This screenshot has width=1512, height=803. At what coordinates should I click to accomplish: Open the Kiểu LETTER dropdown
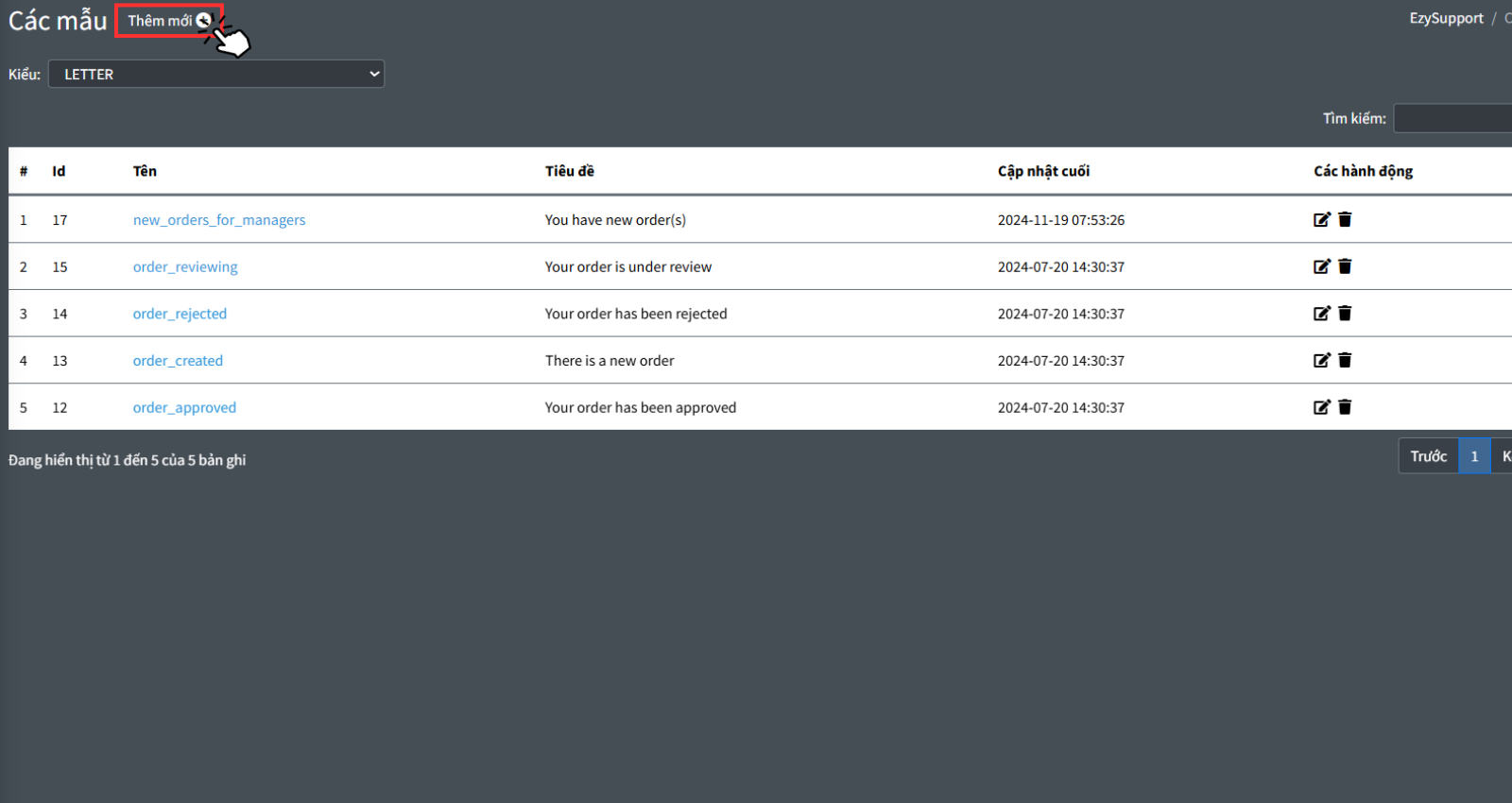[x=216, y=75]
